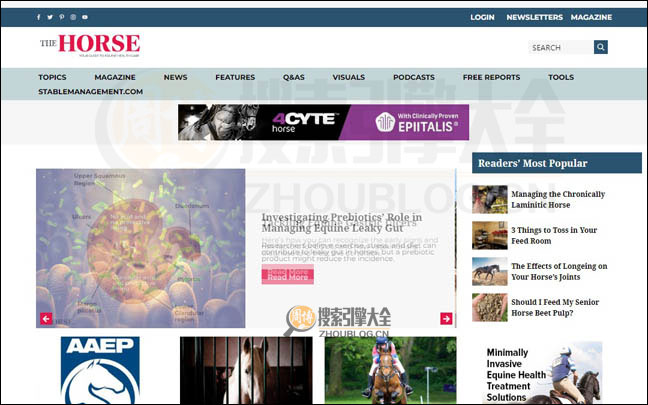
Task: Open Newsletters in top bar
Action: pos(534,17)
